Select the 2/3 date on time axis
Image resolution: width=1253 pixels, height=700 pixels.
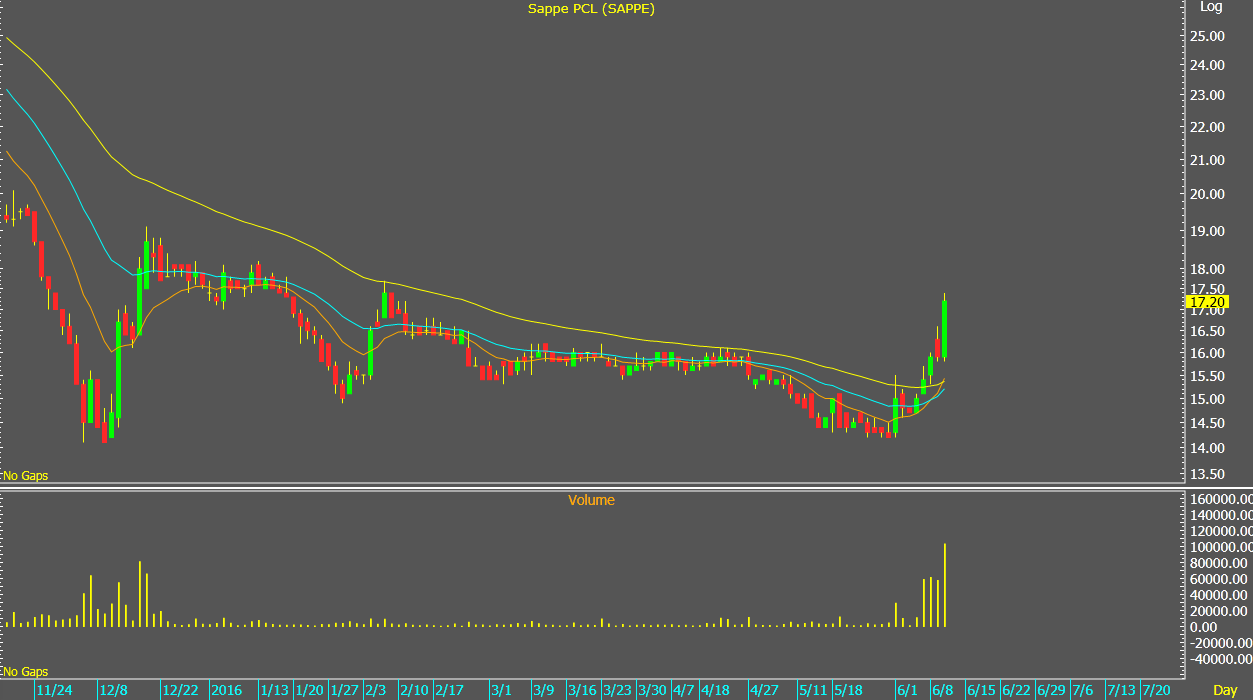(x=376, y=691)
